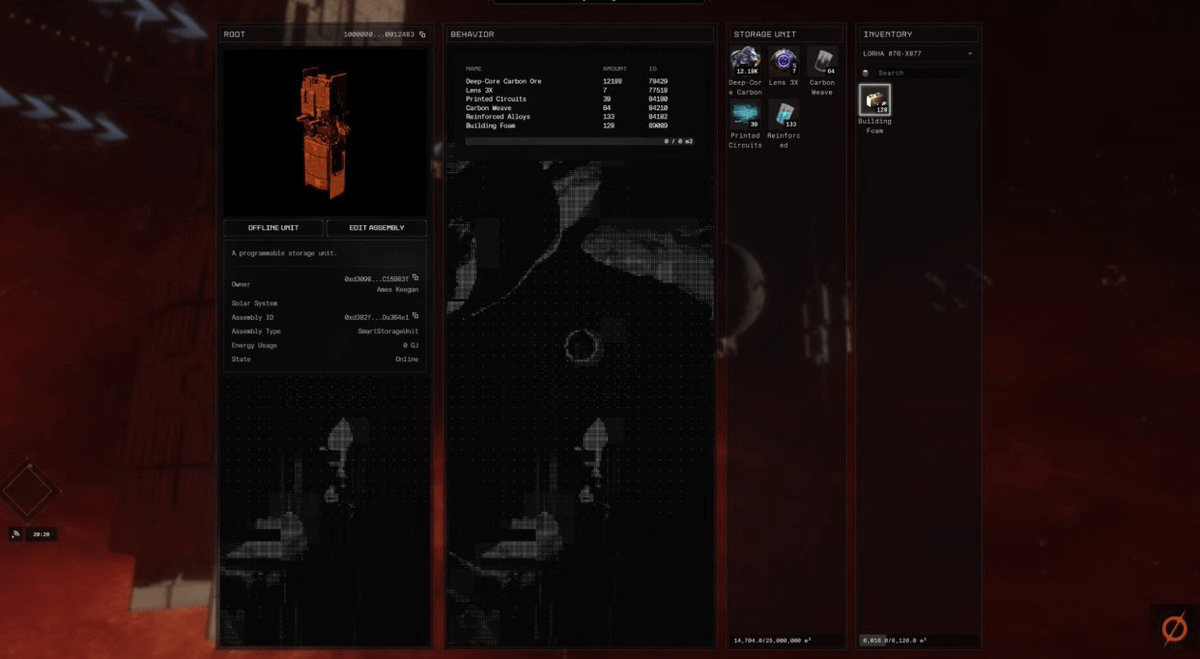Click the Edit Assembly button
The width and height of the screenshot is (1200, 659).
(377, 228)
